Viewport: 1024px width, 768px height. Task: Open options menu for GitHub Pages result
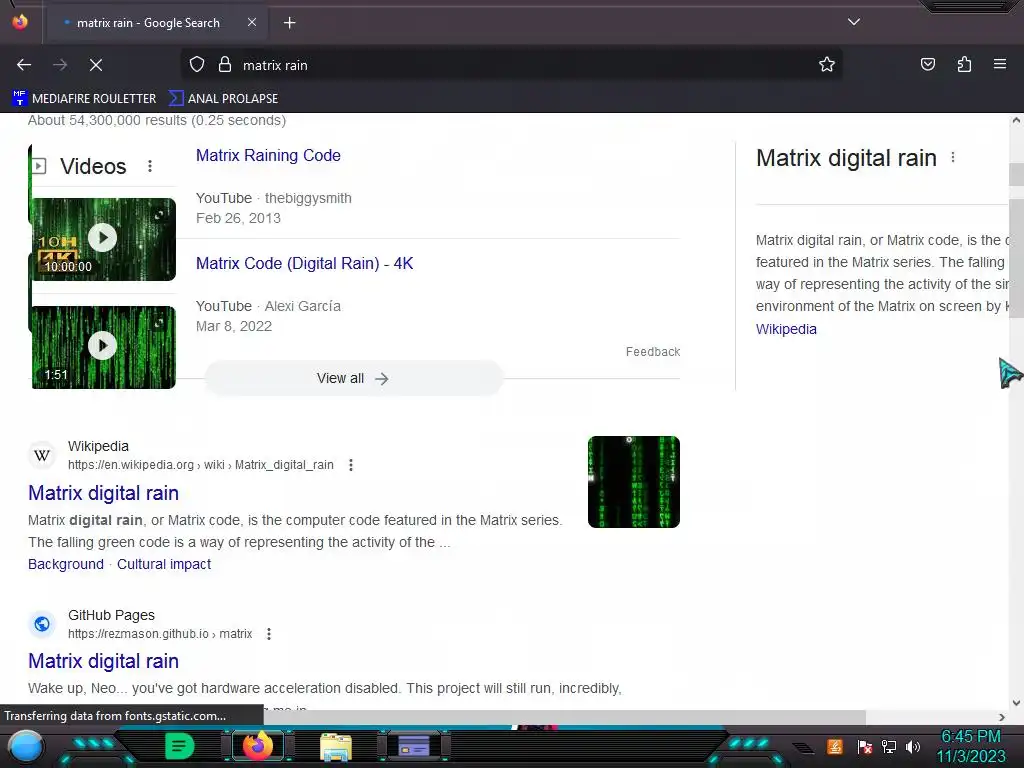(268, 634)
